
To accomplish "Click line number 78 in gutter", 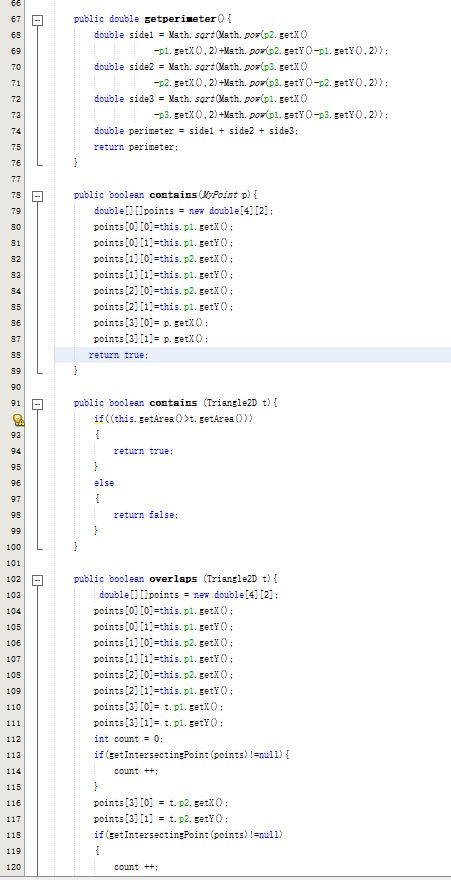I will (x=16, y=195).
